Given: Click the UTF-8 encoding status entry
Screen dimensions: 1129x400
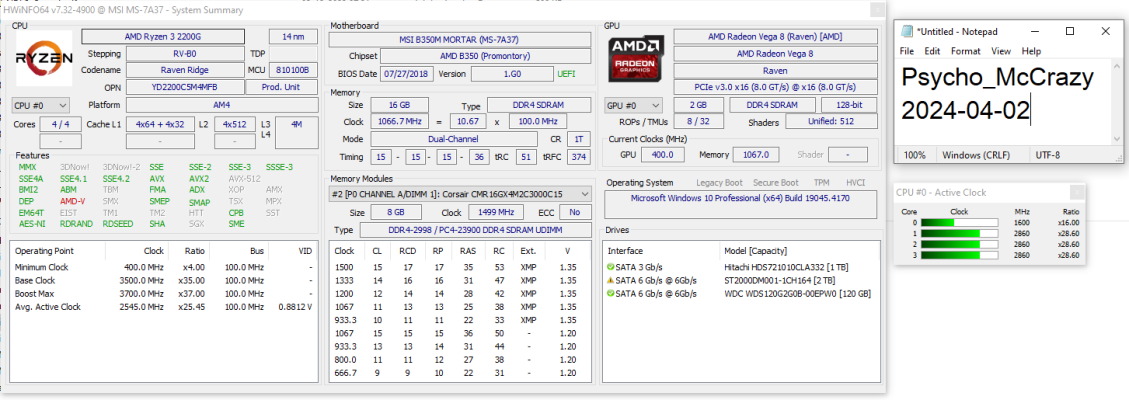Looking at the screenshot, I should pos(1049,155).
